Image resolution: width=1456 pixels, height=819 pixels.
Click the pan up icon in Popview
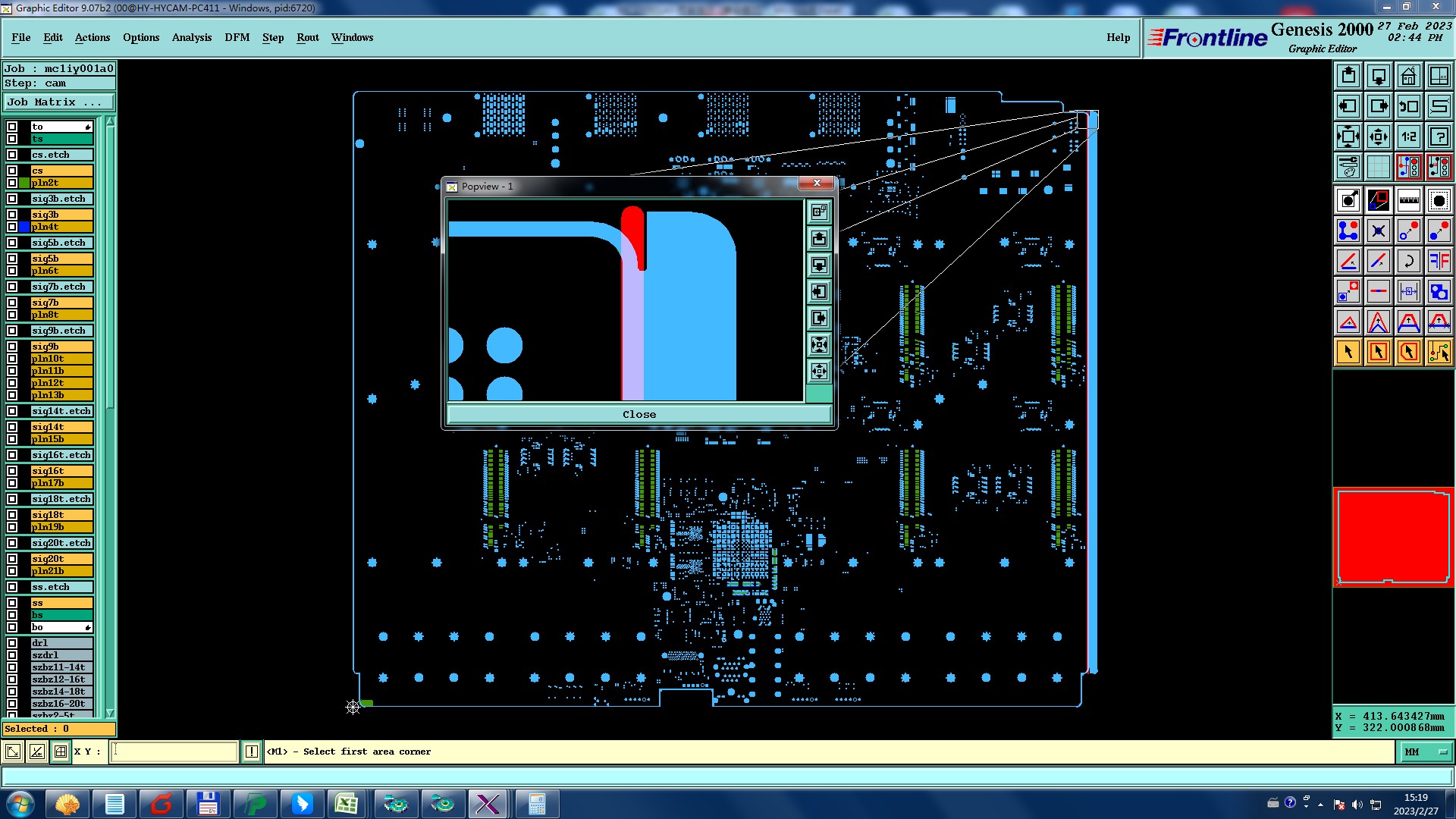pos(819,238)
